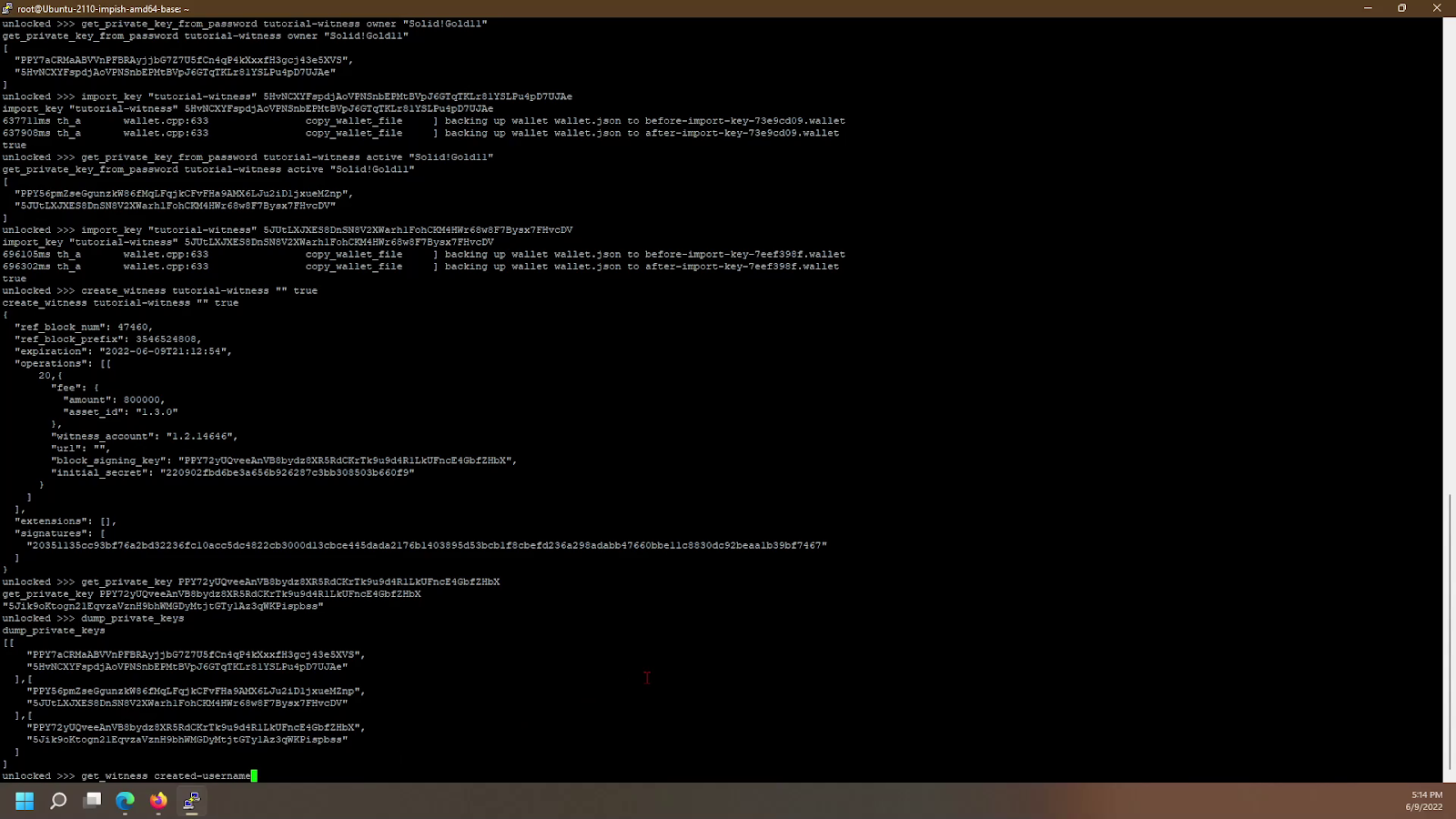
Task: Close the PuTTY terminal window
Action: tap(1438, 8)
